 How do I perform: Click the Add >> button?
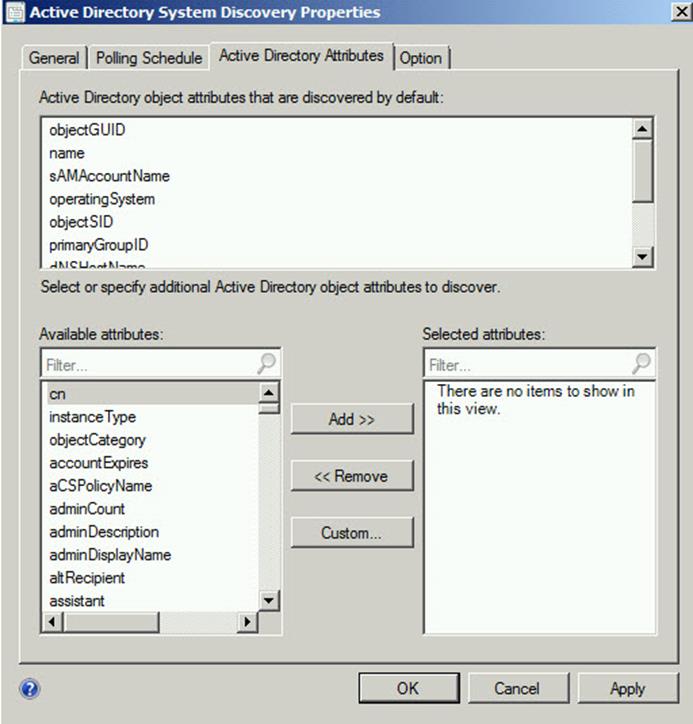tap(352, 419)
